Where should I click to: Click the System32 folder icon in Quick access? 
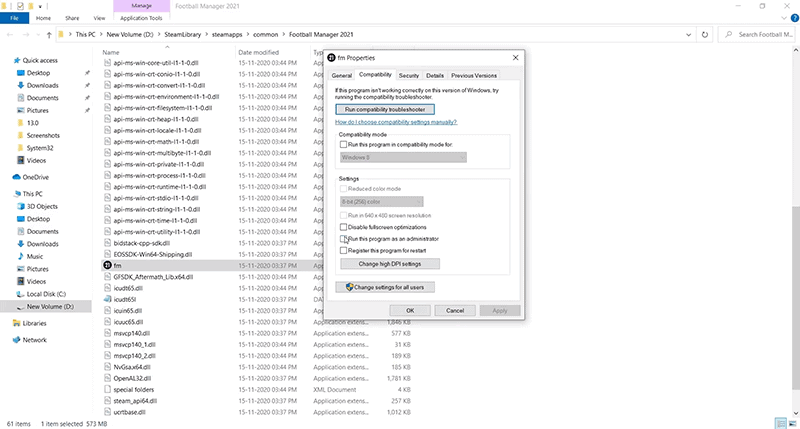20,148
